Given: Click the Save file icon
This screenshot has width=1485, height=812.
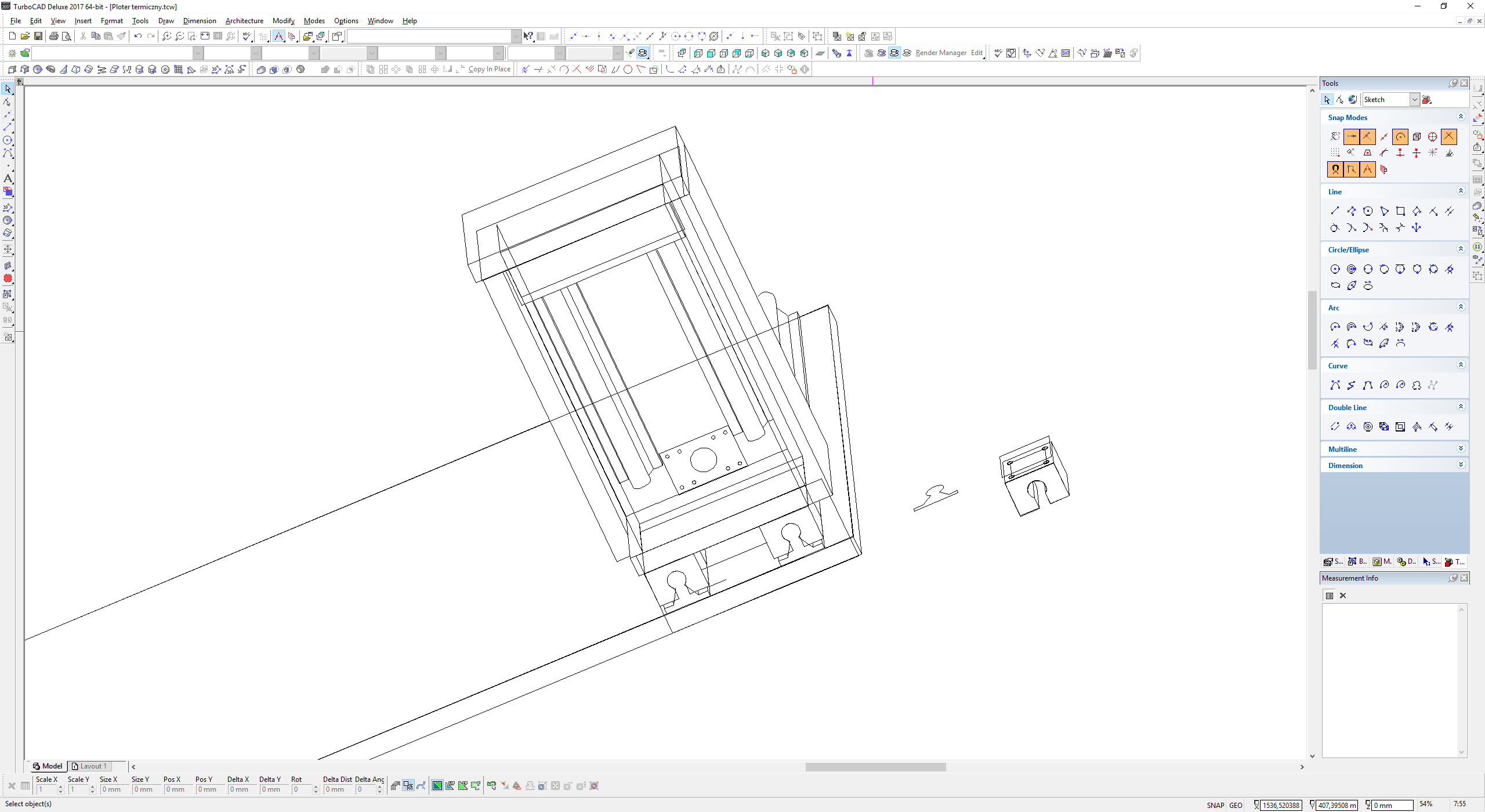Looking at the screenshot, I should coord(38,36).
